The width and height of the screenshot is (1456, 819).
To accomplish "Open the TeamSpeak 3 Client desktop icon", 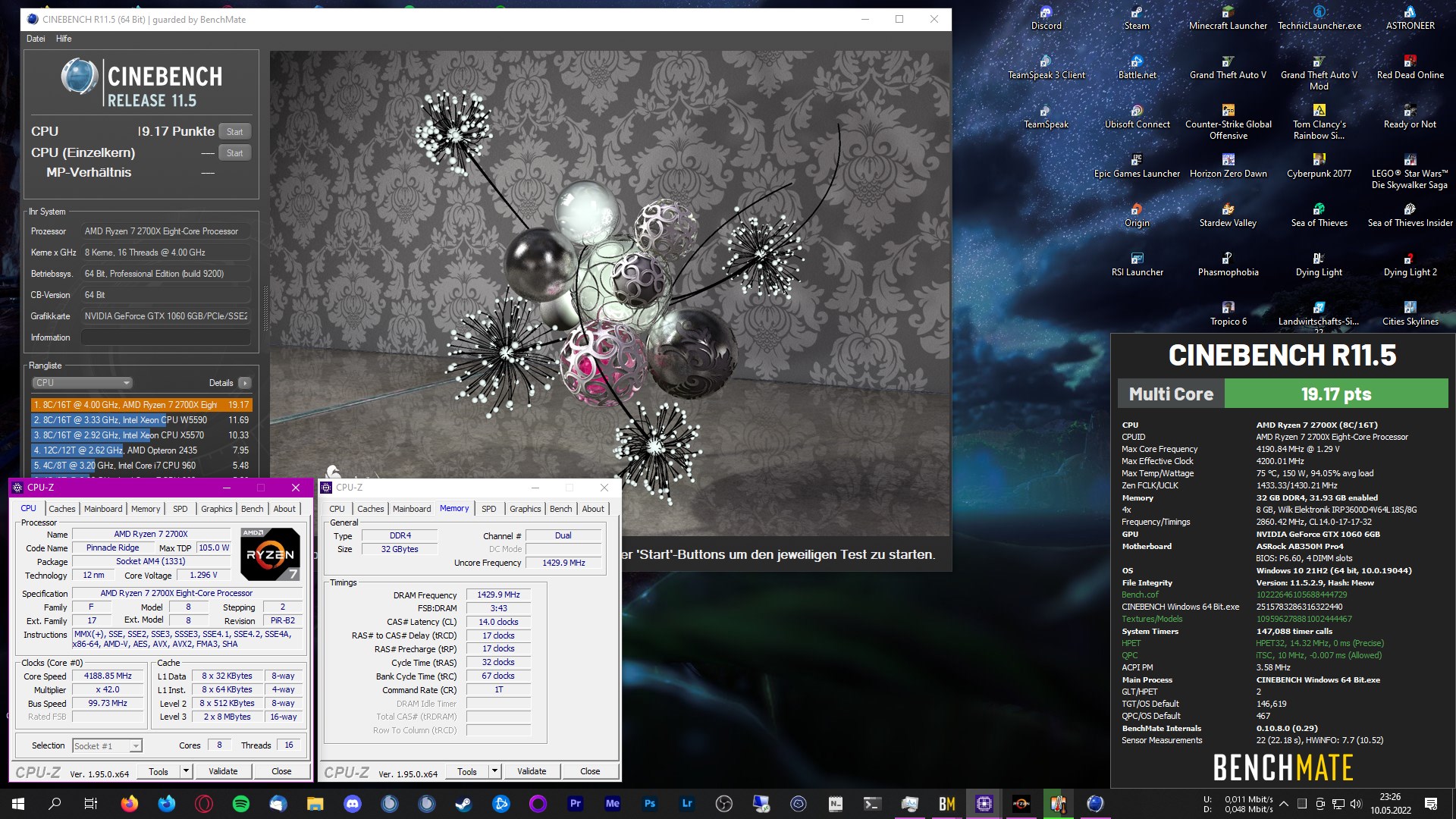I will (x=1046, y=67).
